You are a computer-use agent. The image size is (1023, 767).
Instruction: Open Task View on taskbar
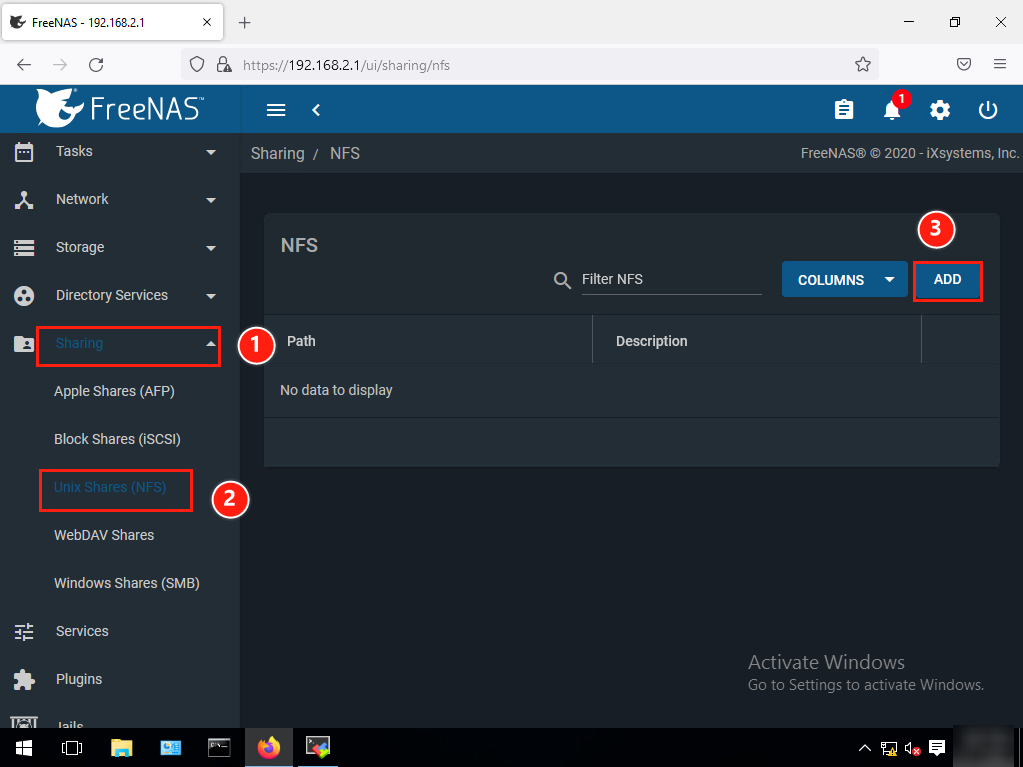72,747
